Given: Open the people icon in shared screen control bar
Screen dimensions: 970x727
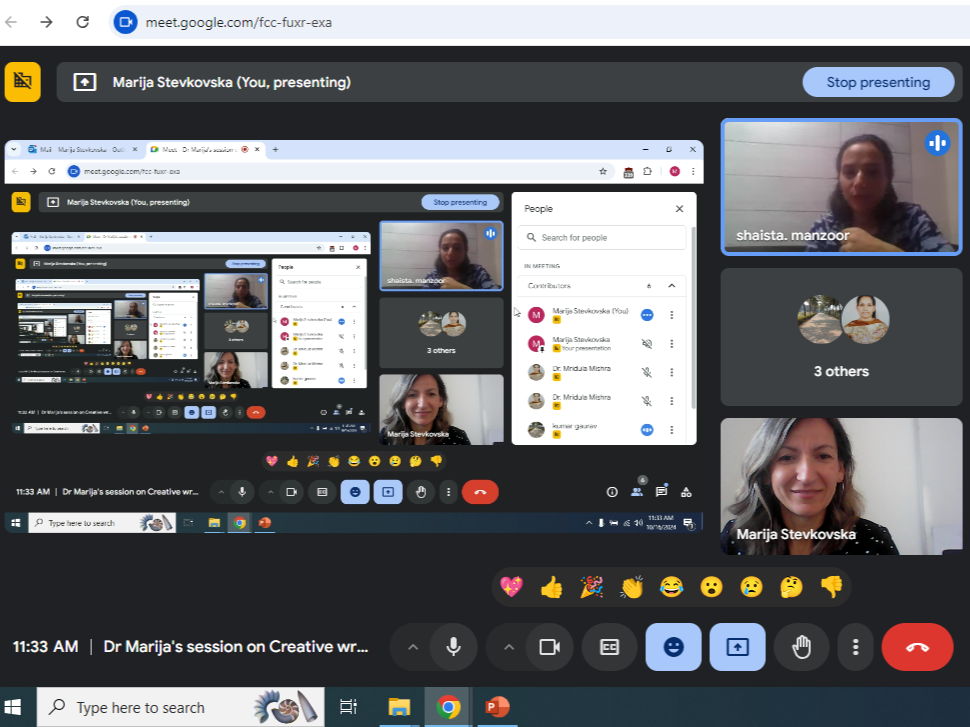Looking at the screenshot, I should pos(637,493).
